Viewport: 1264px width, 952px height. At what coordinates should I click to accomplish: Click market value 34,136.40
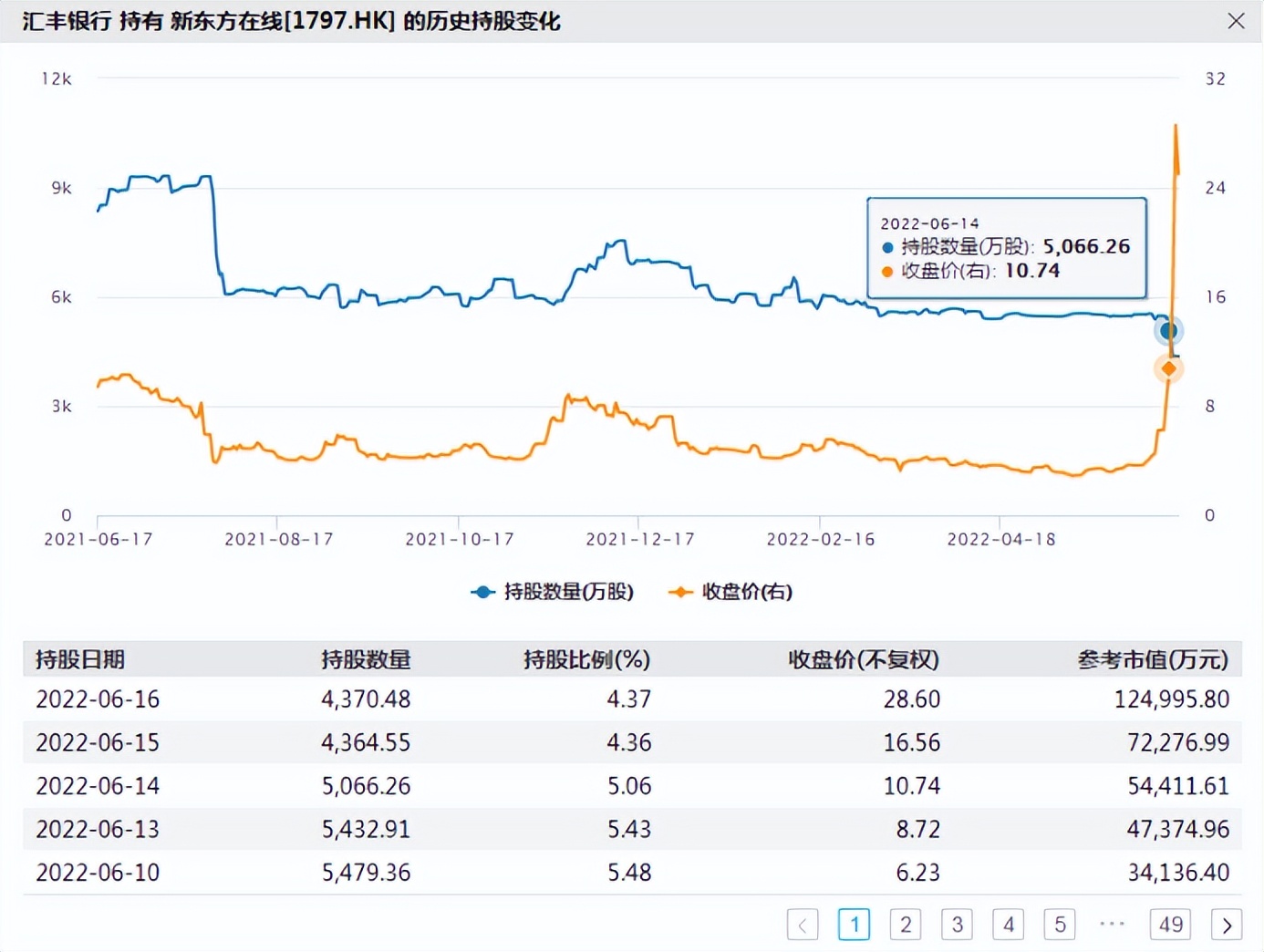coord(1178,873)
